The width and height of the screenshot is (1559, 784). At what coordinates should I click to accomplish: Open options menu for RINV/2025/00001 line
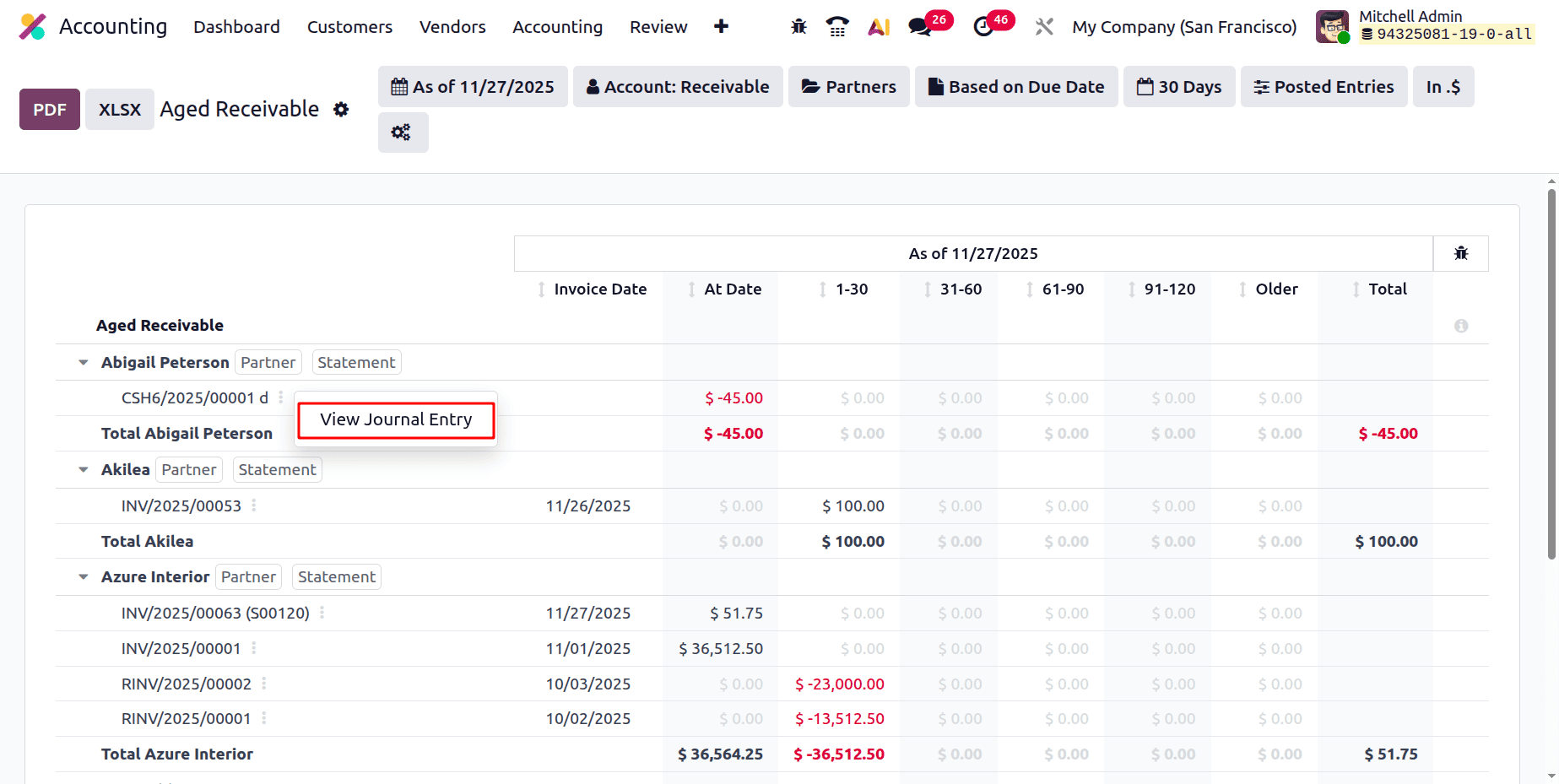pos(263,718)
